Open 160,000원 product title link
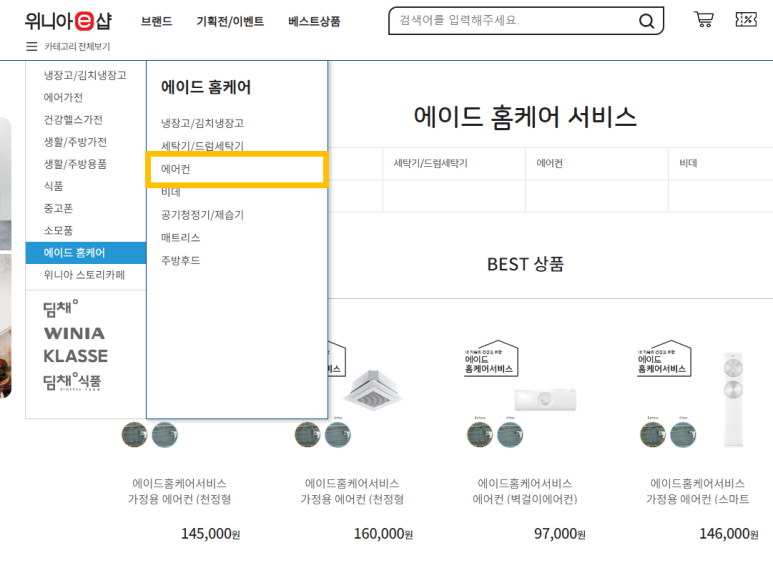773x563 pixels. coord(352,491)
